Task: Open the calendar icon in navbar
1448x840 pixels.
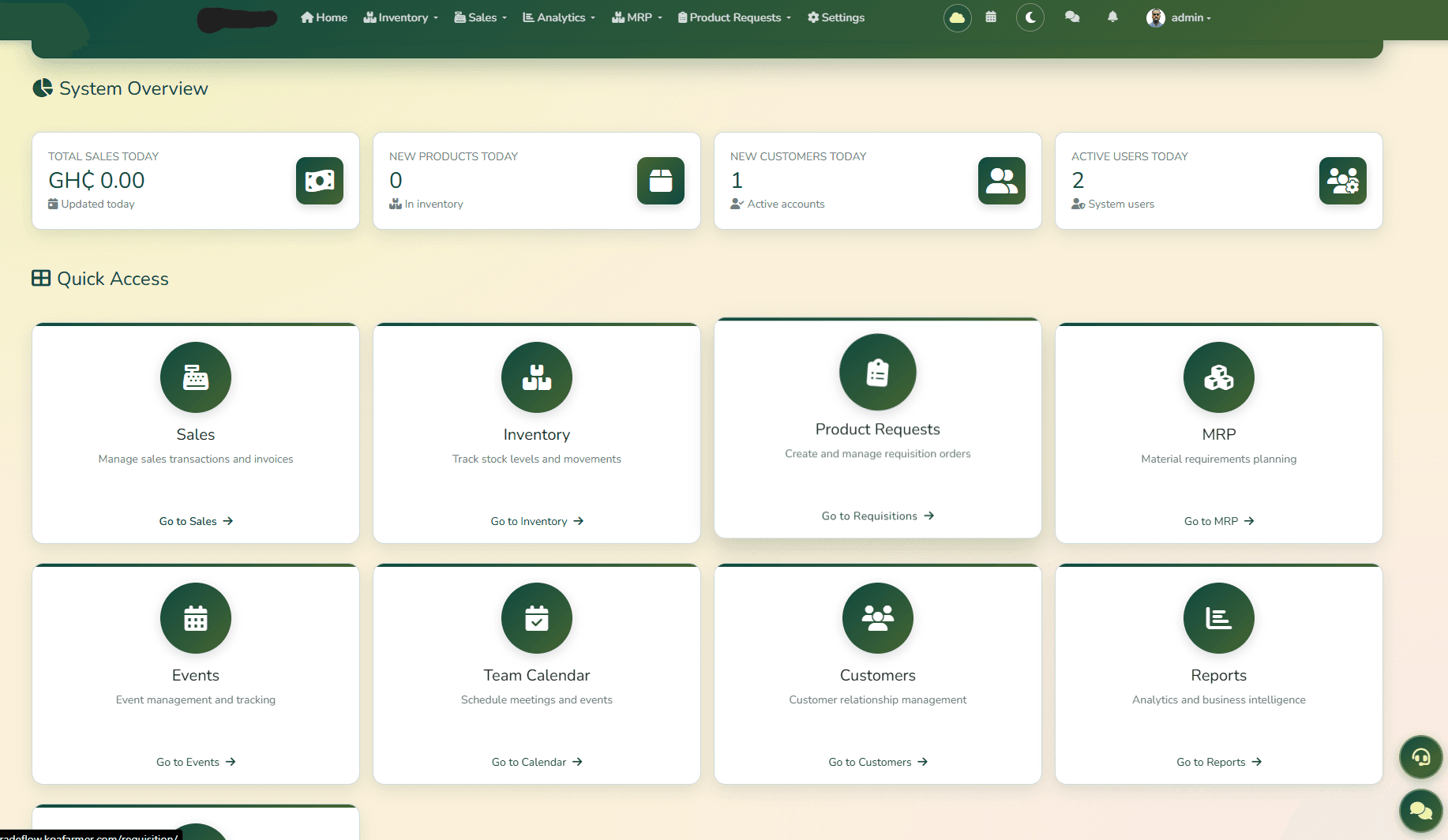Action: 991,17
